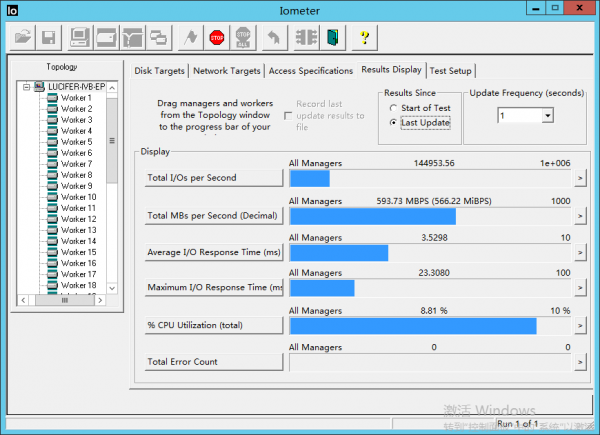This screenshot has height=435, width=600.
Task: Select Worker 1 in topology
Action: pos(76,98)
